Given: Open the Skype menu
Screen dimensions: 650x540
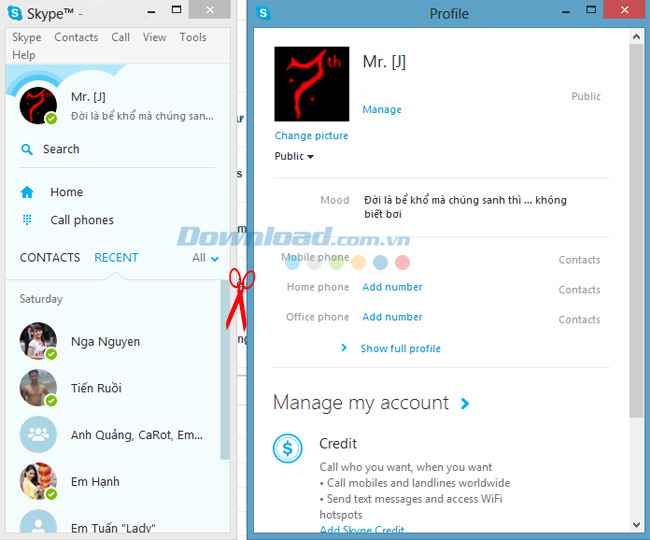Looking at the screenshot, I should point(27,37).
